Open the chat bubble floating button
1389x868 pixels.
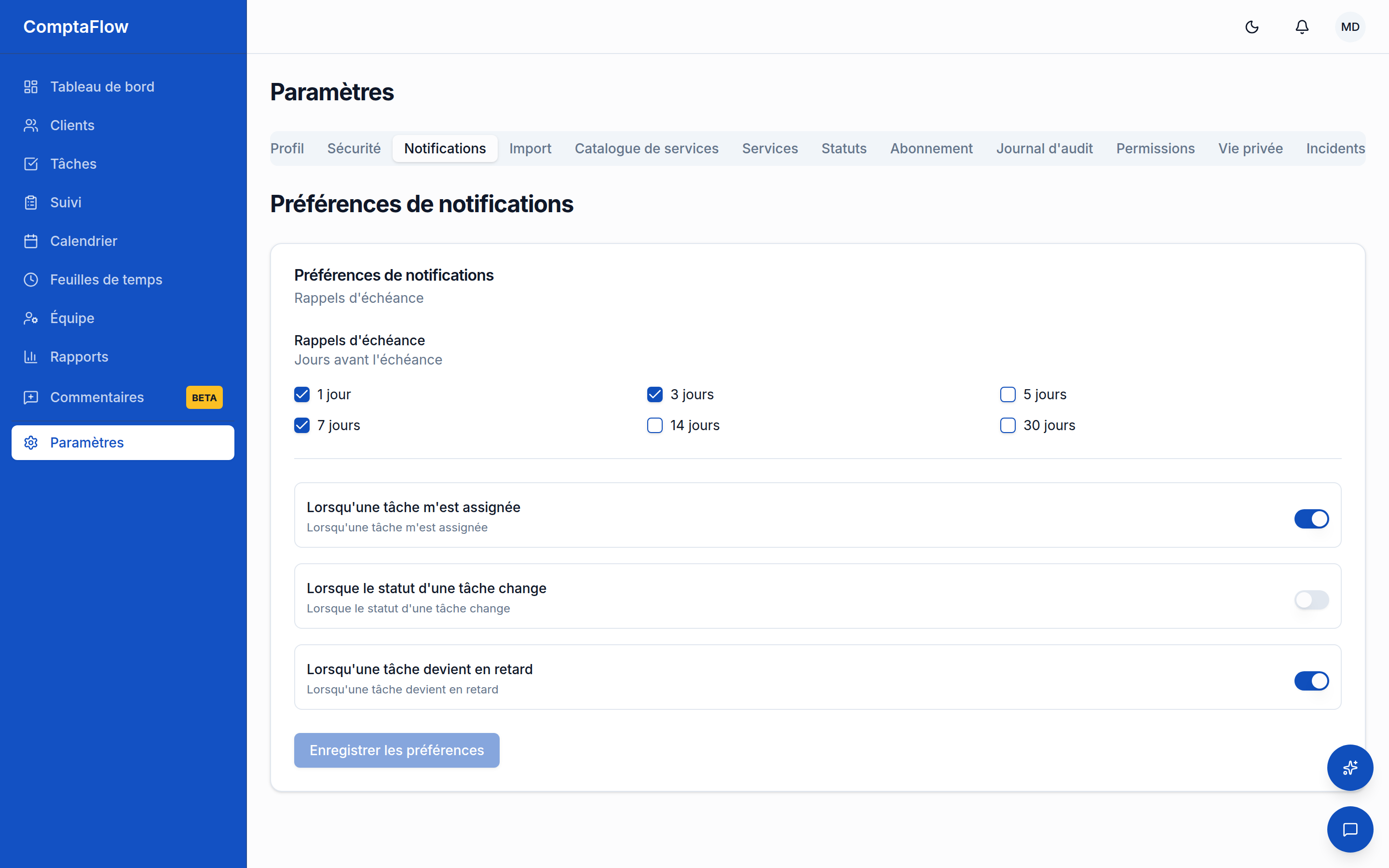1350,829
